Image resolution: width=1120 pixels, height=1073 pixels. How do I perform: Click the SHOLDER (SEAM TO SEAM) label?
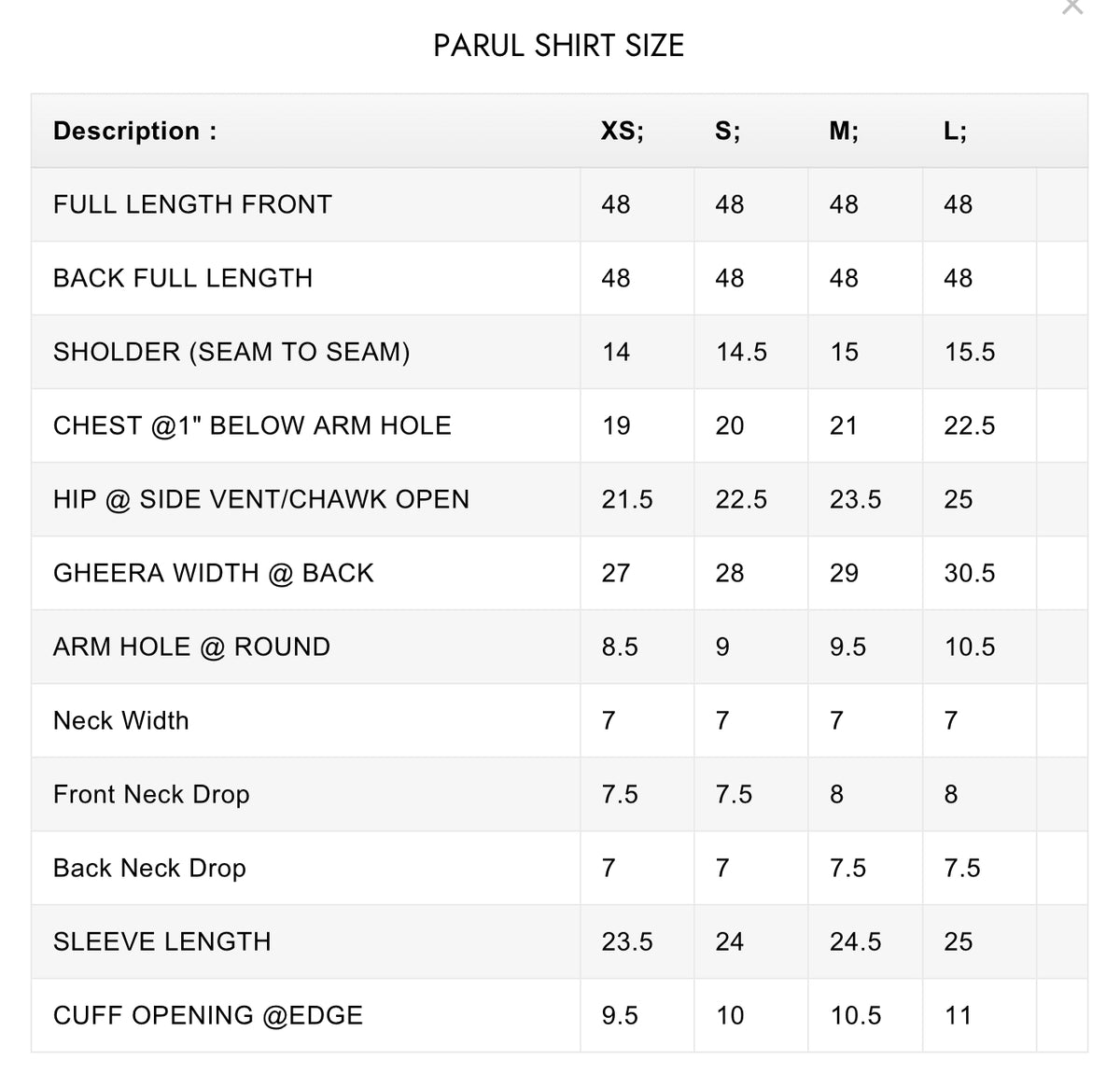(231, 352)
